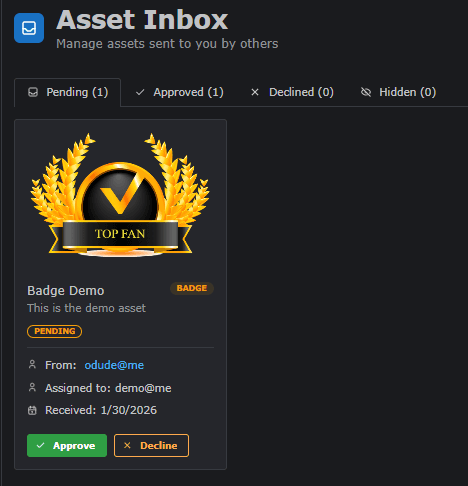Click the Top Fan badge image

(120, 195)
